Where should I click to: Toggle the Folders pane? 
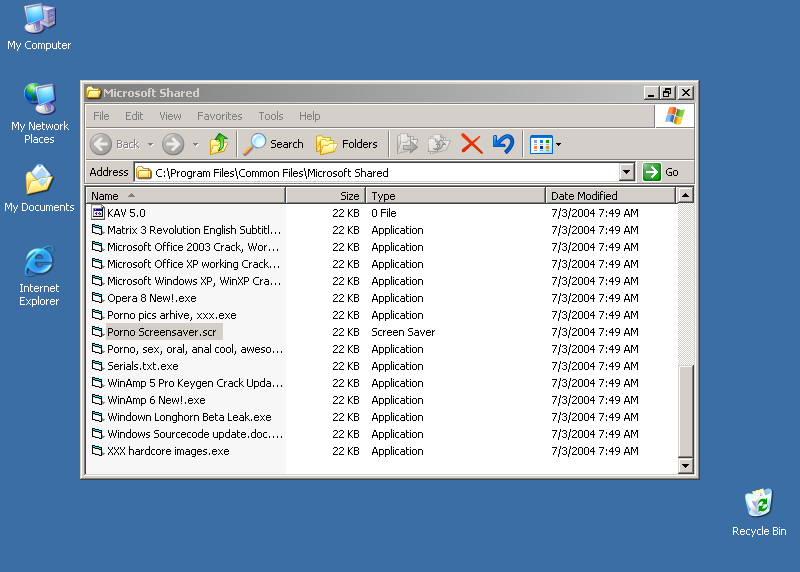(x=347, y=144)
